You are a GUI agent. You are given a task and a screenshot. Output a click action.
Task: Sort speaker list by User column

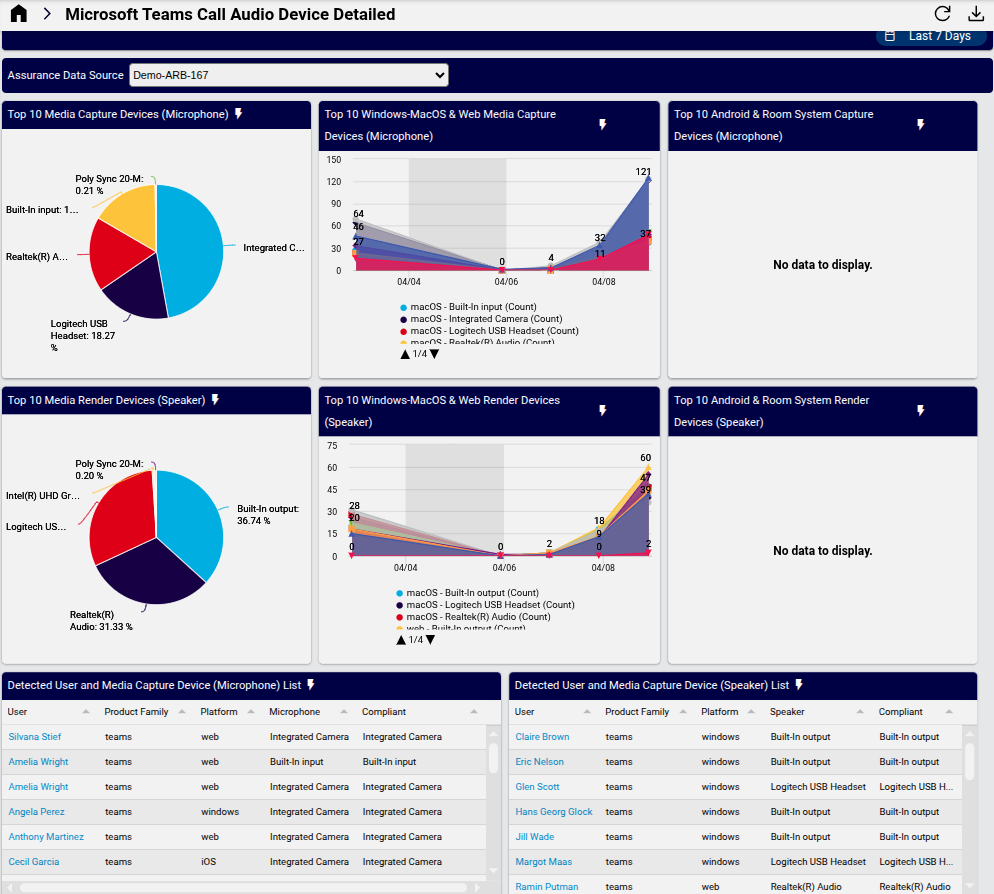coord(552,712)
